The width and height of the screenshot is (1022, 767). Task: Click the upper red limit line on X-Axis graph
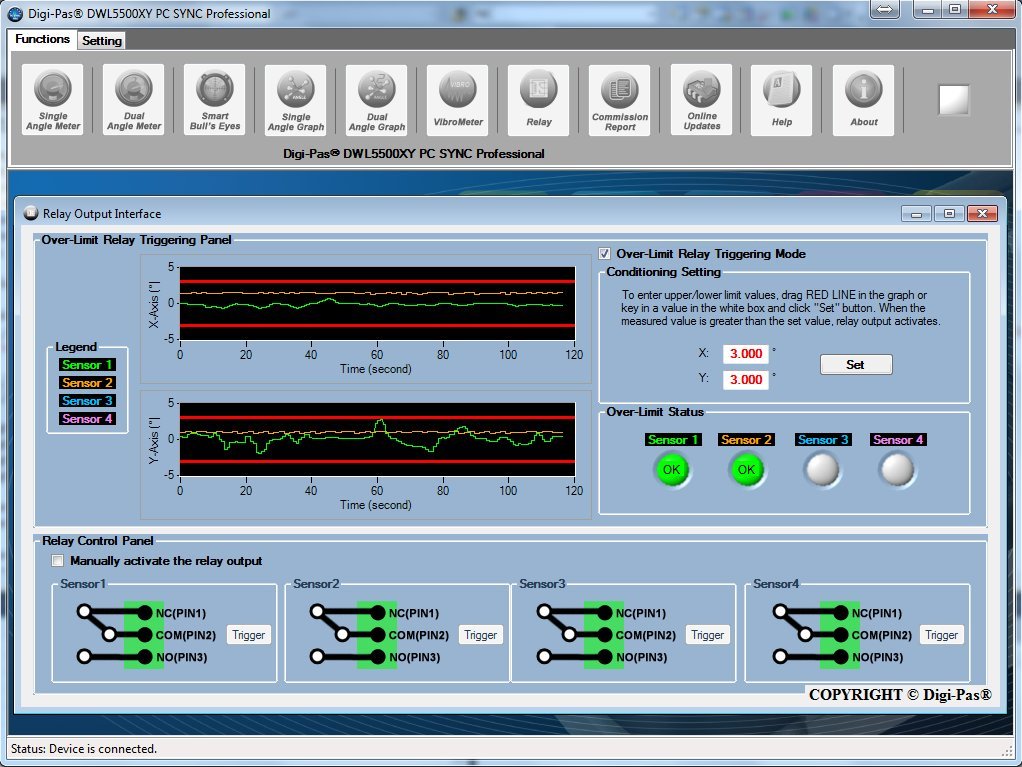pyautogui.click(x=377, y=281)
